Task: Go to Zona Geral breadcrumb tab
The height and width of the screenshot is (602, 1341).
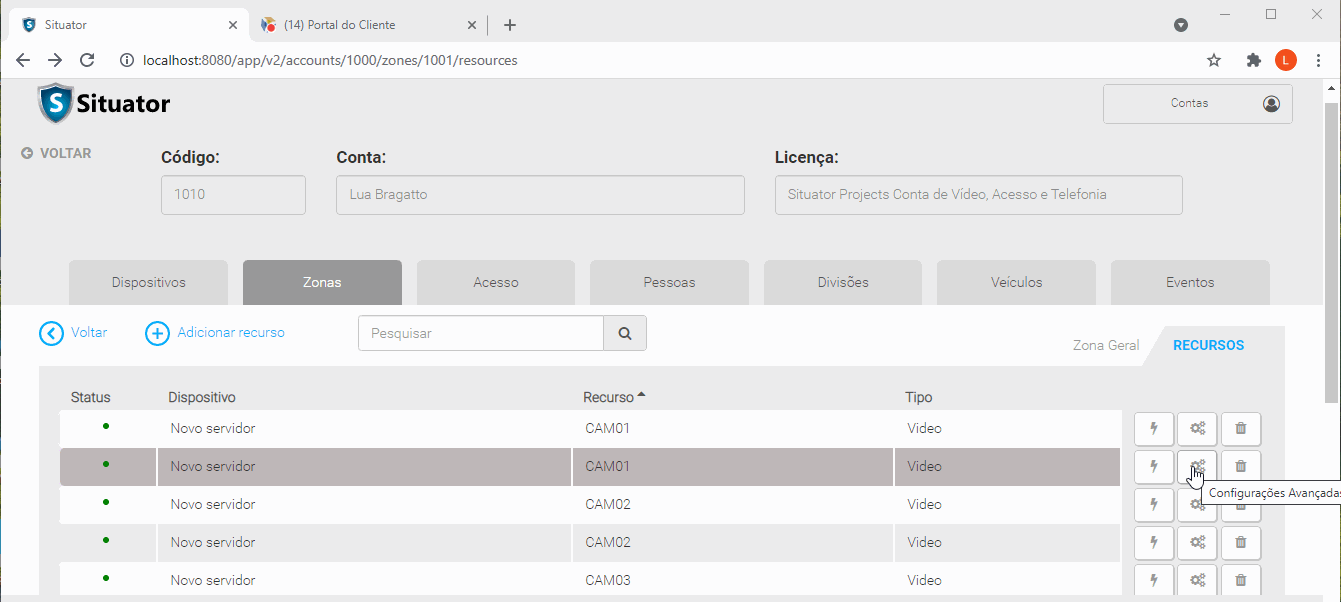Action: pyautogui.click(x=1105, y=345)
